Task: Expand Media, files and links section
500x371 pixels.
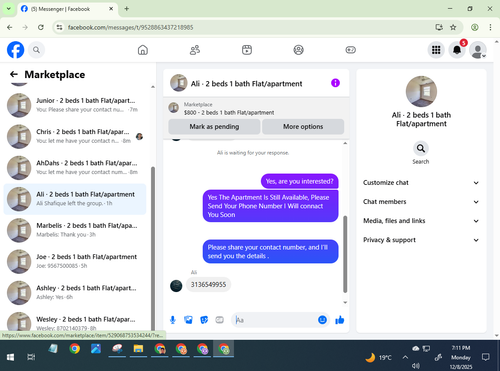Action: (x=421, y=221)
